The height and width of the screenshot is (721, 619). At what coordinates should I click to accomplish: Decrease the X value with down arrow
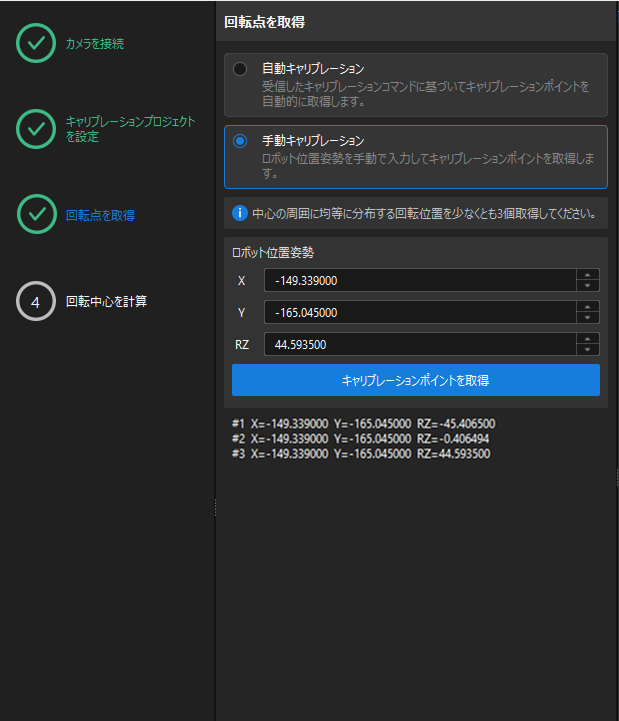tap(587, 286)
